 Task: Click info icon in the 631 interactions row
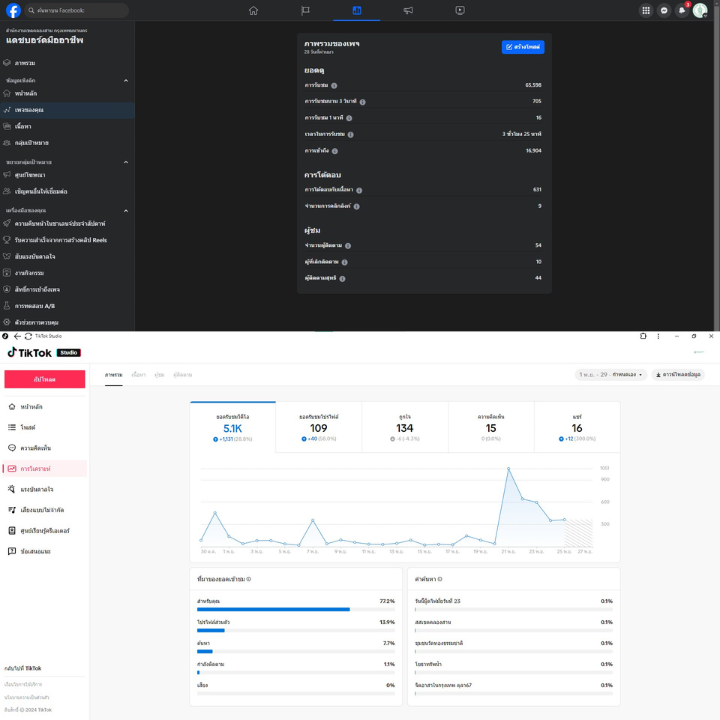(359, 190)
